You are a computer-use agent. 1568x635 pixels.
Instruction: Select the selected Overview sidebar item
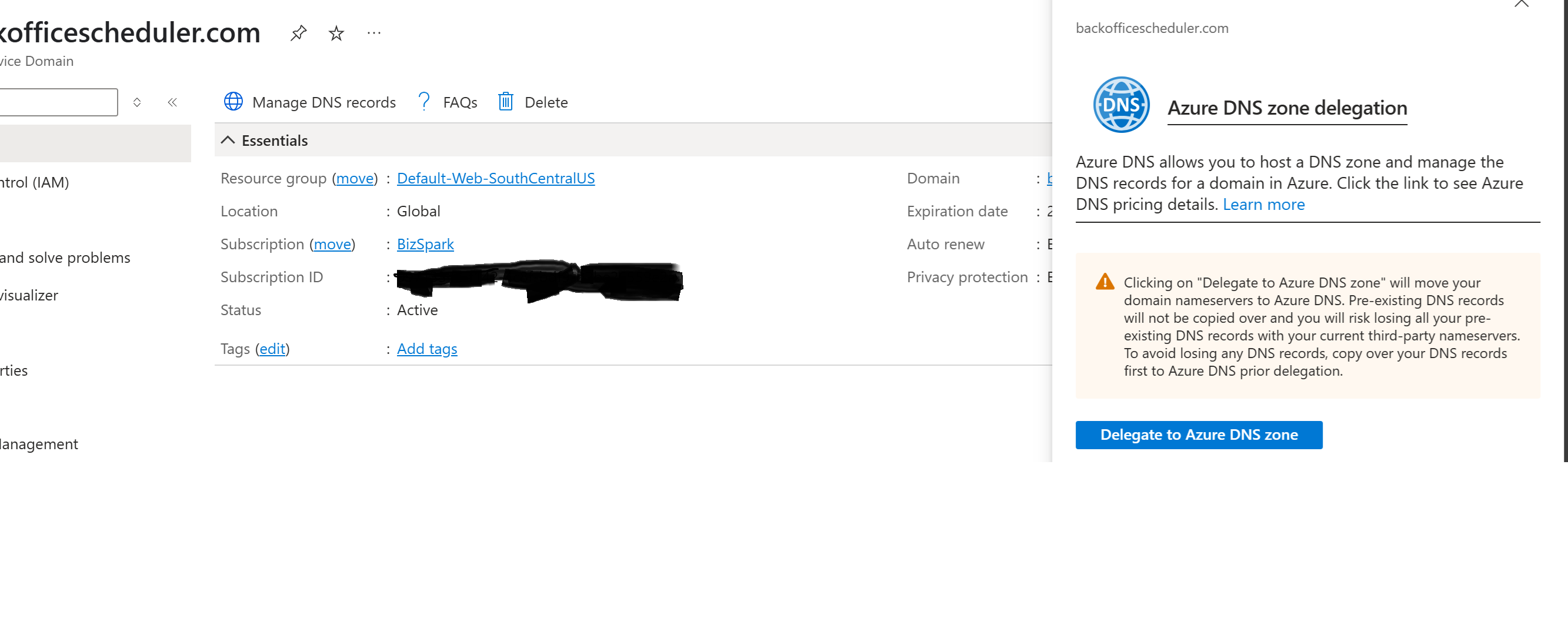(95, 143)
